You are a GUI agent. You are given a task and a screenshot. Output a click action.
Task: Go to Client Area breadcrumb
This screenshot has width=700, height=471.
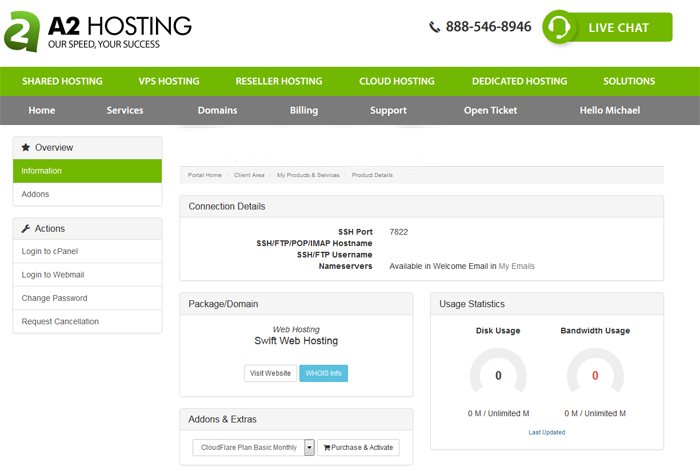pos(249,175)
